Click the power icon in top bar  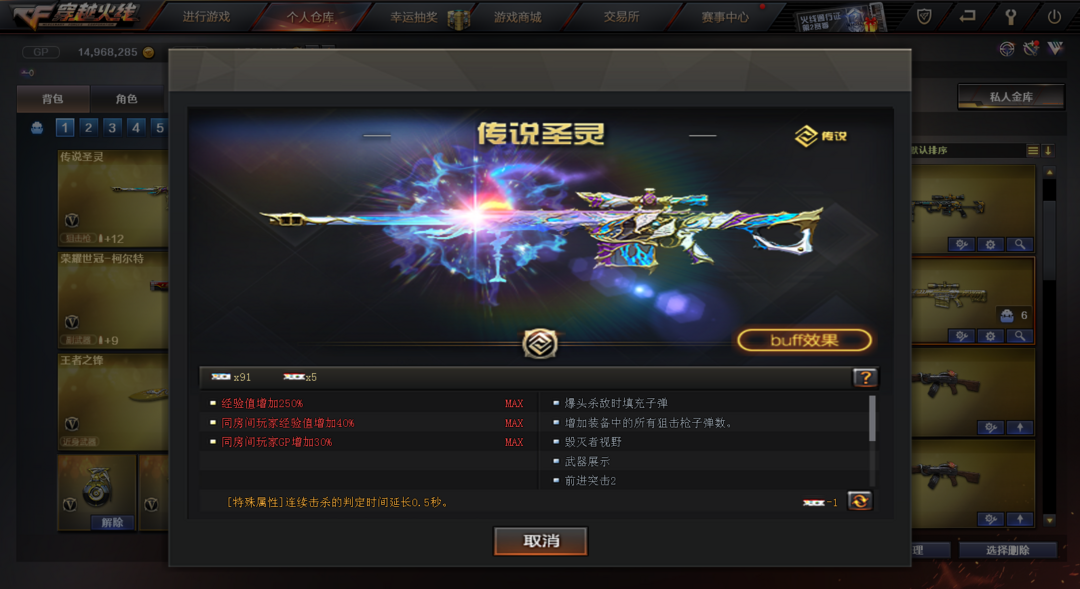pos(1054,17)
